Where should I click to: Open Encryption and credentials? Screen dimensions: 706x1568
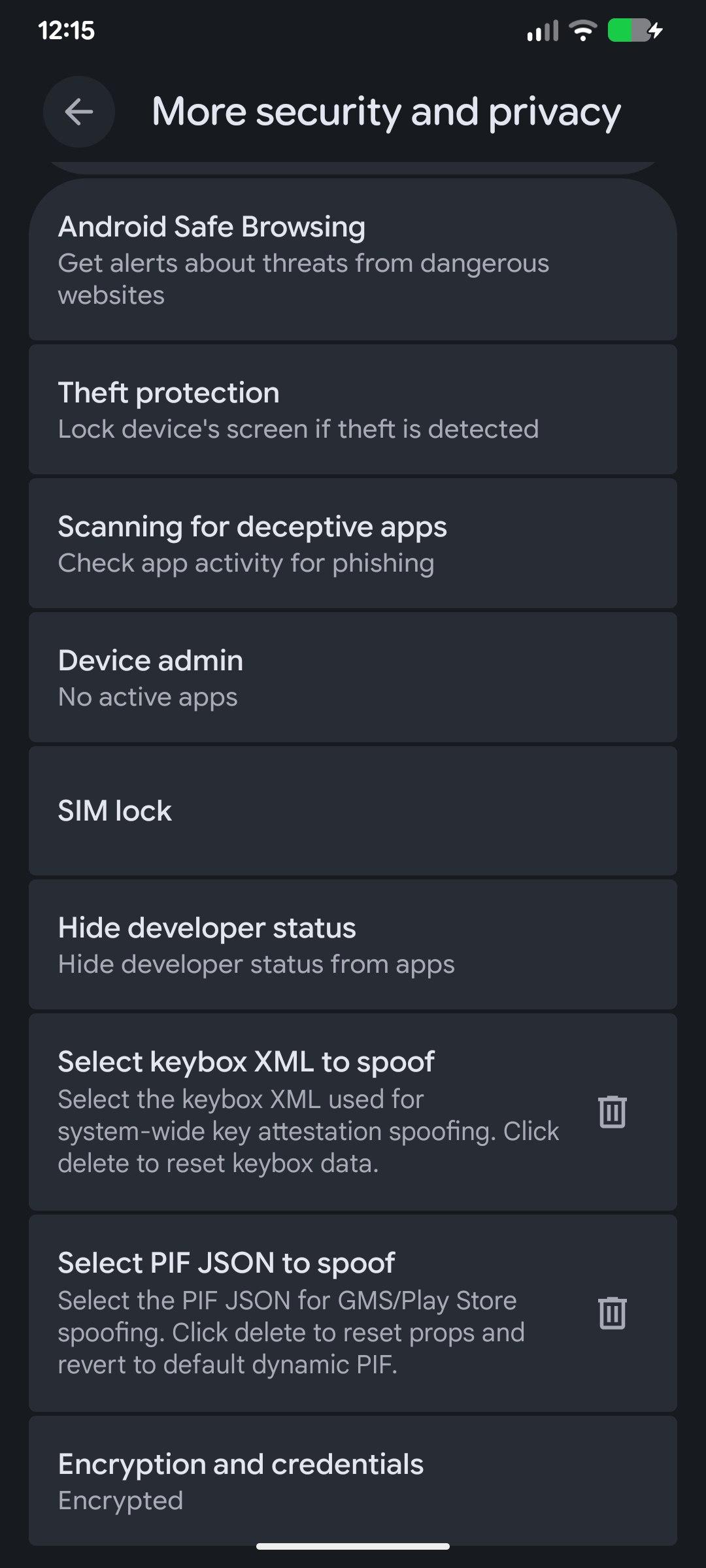pyautogui.click(x=353, y=1480)
